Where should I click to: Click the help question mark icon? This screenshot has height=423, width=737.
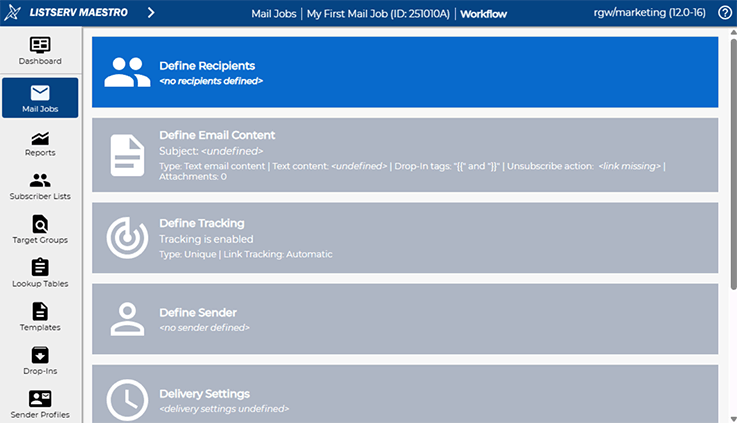725,13
